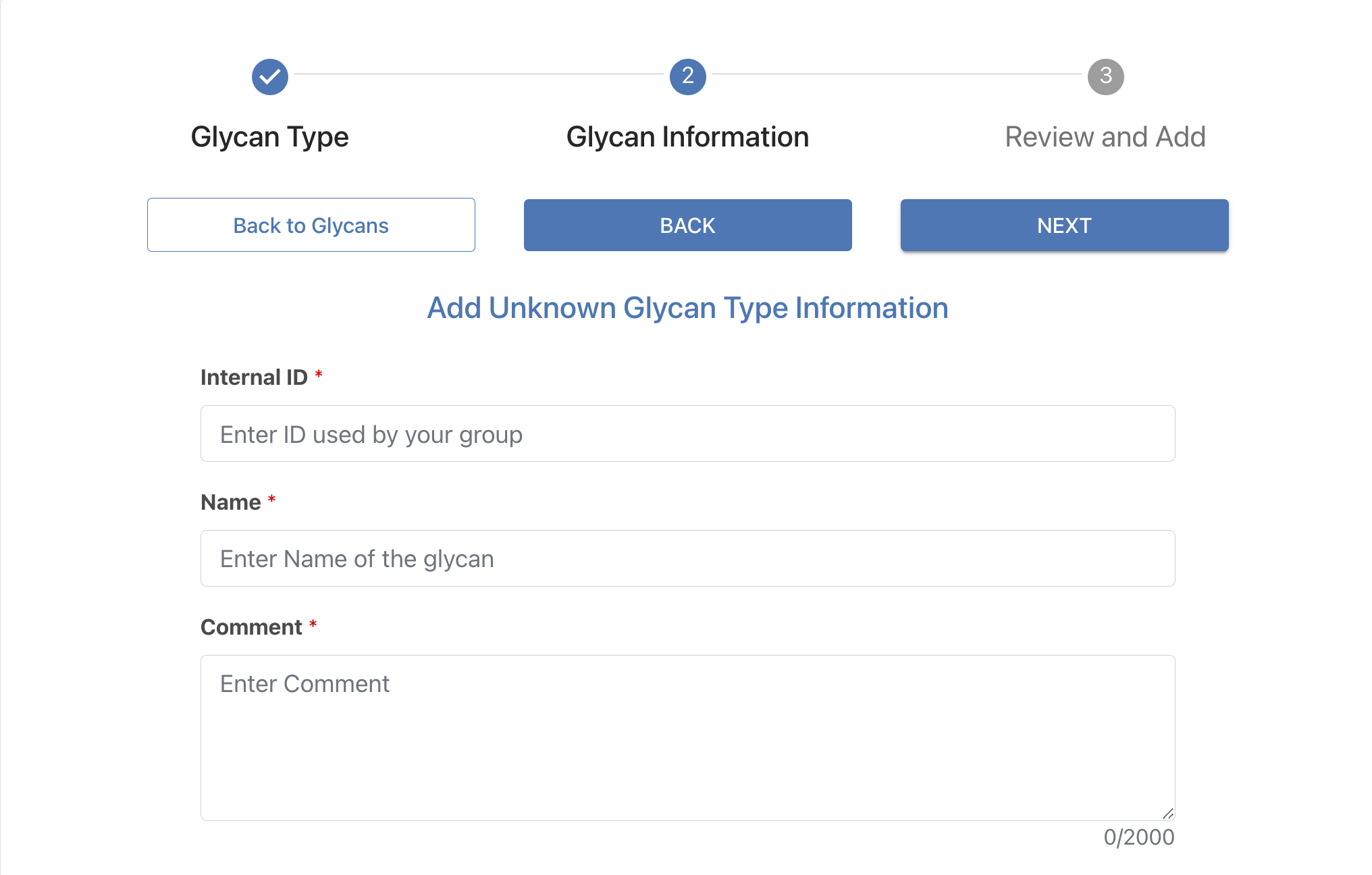This screenshot has width=1372, height=875.
Task: Click the Comment field label
Action: [251, 627]
